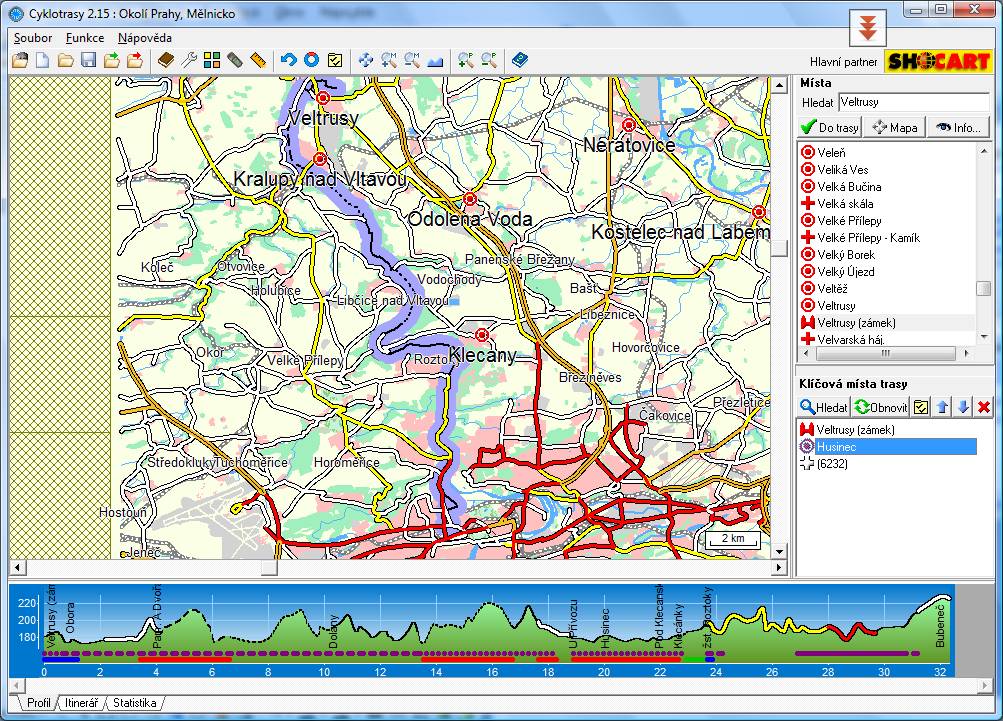Viewport: 1003px width, 721px height.
Task: Open settings with the wrench icon
Action: 189,60
